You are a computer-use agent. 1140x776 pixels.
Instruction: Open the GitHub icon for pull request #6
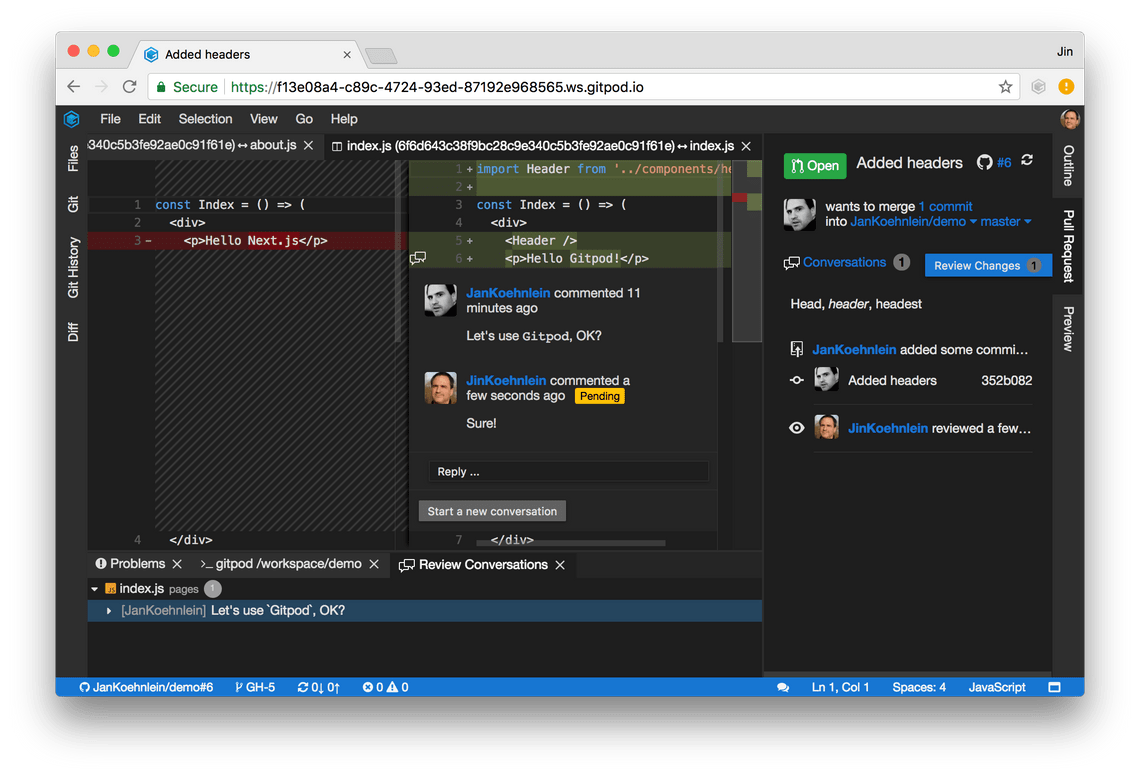(x=984, y=162)
